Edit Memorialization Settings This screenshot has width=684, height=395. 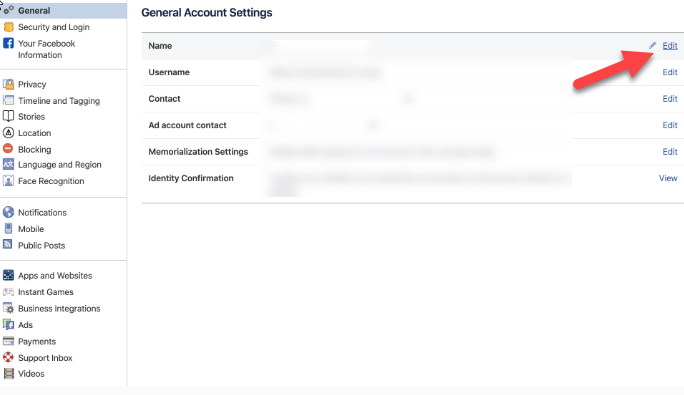pyautogui.click(x=670, y=151)
